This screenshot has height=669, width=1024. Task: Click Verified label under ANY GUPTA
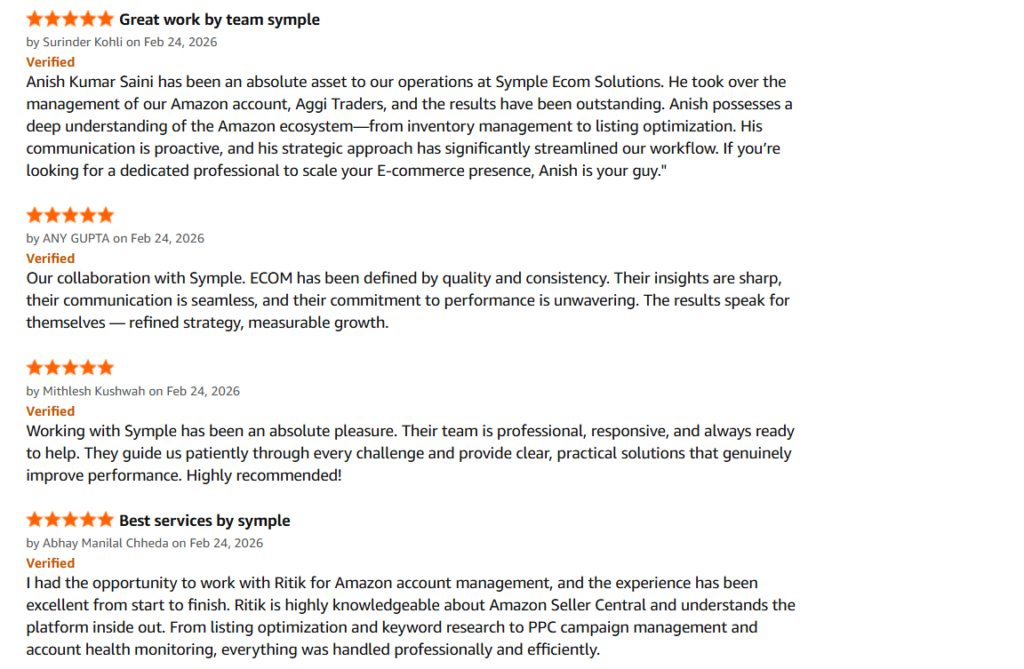(x=50, y=258)
